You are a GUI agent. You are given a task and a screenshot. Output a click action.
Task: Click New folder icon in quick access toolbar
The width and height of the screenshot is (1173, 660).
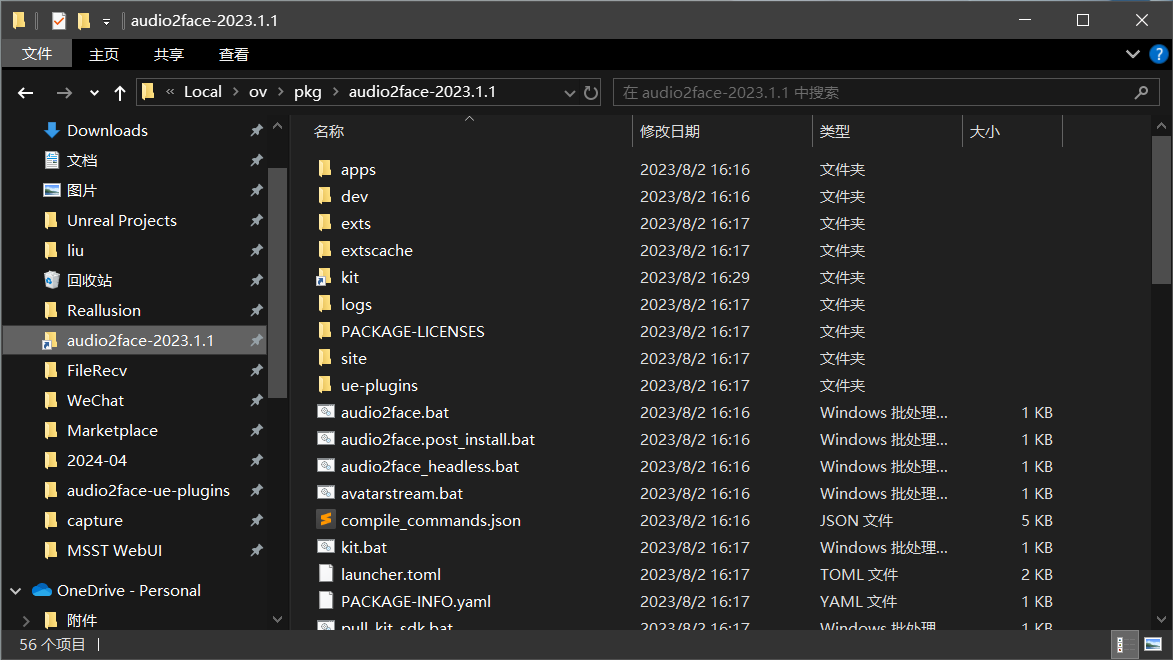pyautogui.click(x=84, y=20)
